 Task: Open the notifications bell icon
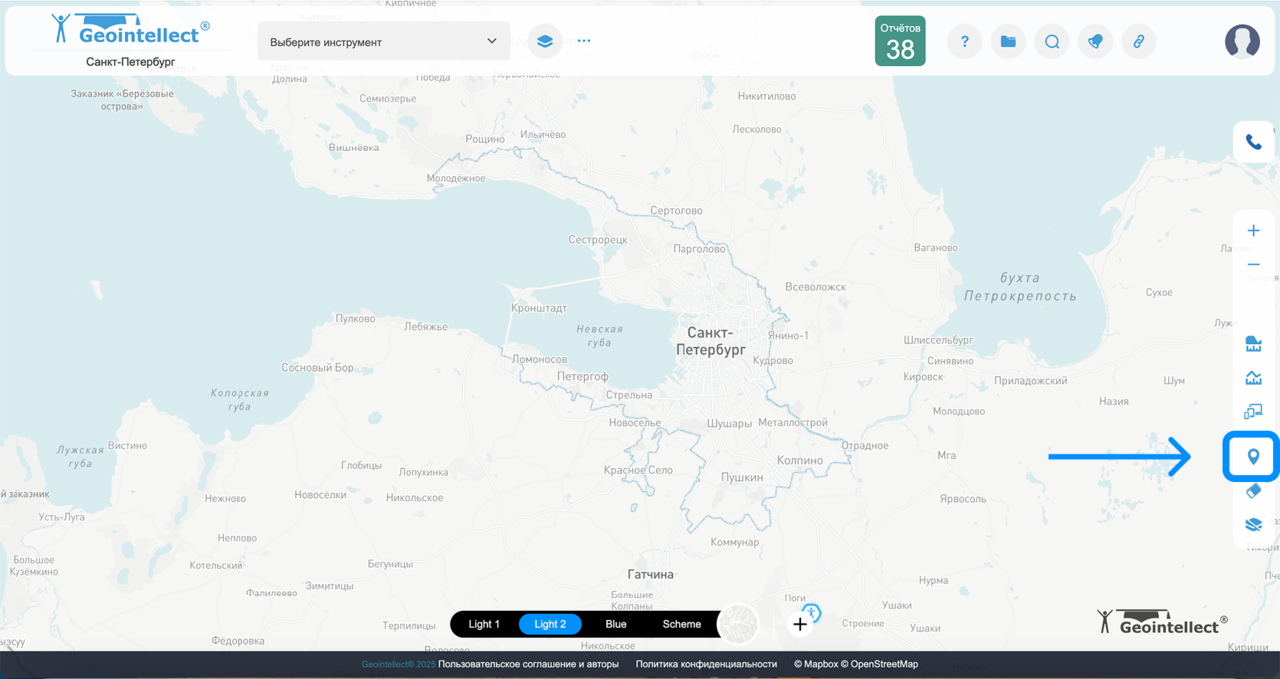[1095, 42]
